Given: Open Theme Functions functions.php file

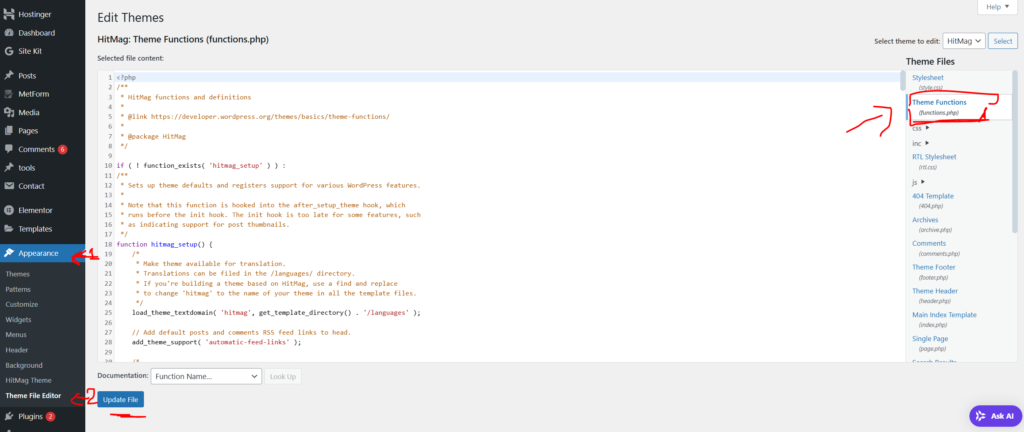Looking at the screenshot, I should 939,102.
